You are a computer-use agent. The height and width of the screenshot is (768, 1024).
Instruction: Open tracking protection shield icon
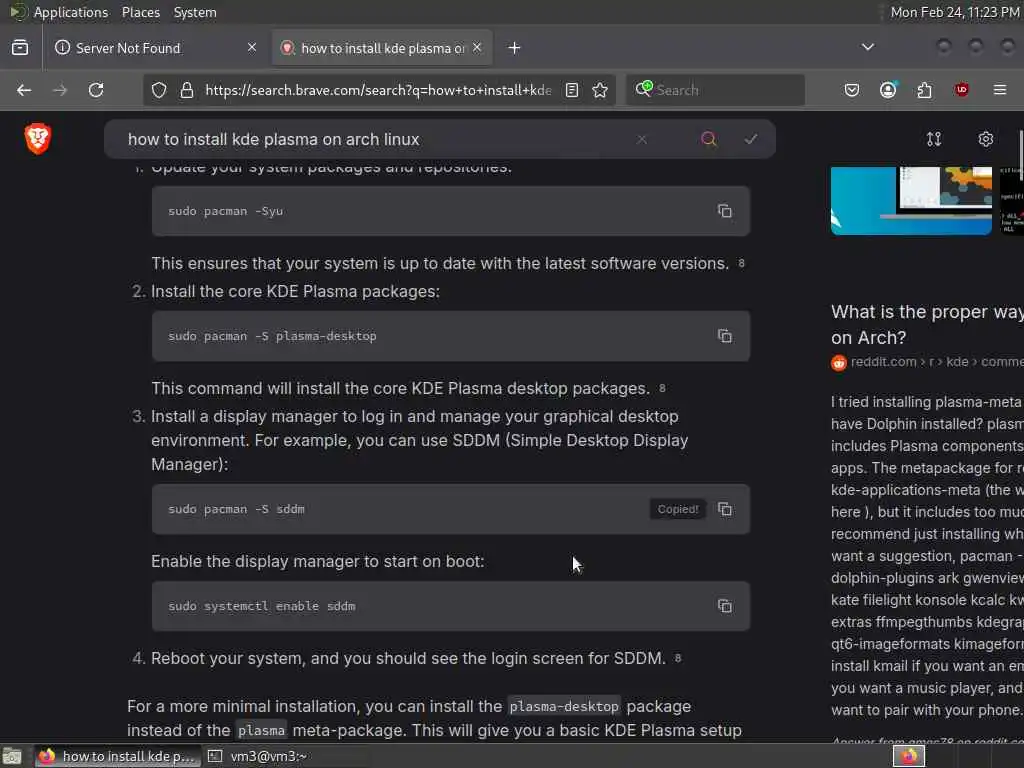[x=159, y=90]
